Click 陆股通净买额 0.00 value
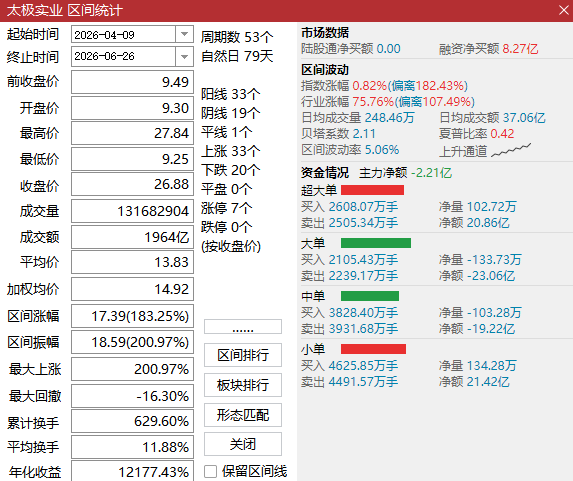This screenshot has width=573, height=481. click(x=351, y=49)
